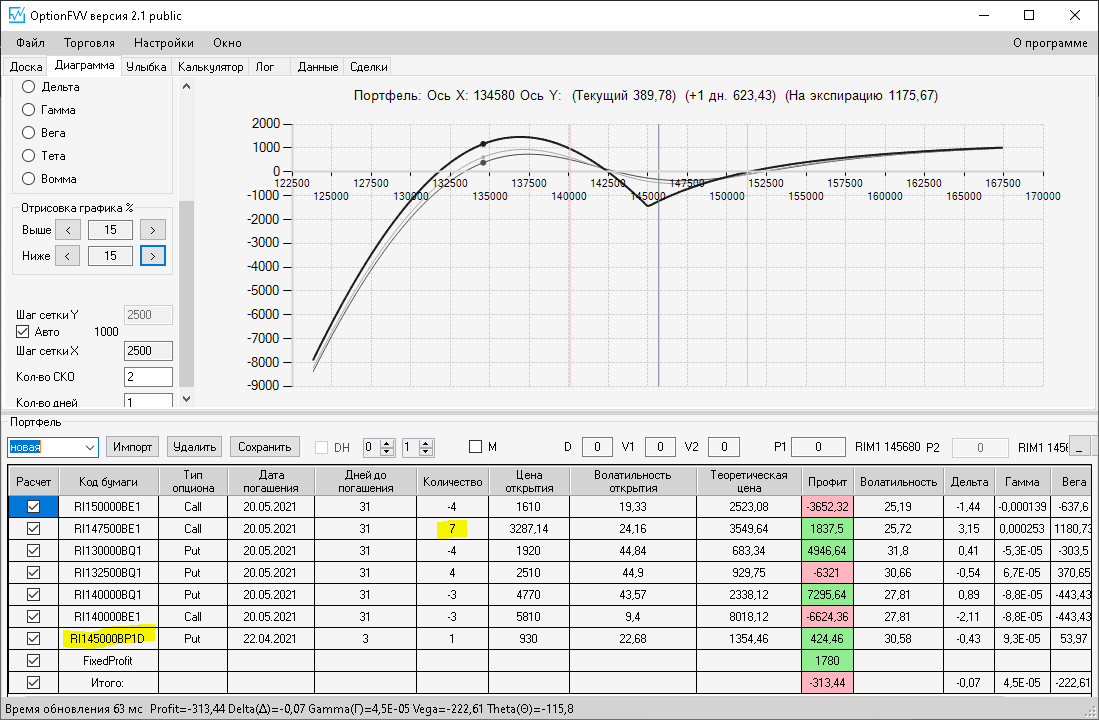Click the Выше percentage value field

(x=110, y=230)
